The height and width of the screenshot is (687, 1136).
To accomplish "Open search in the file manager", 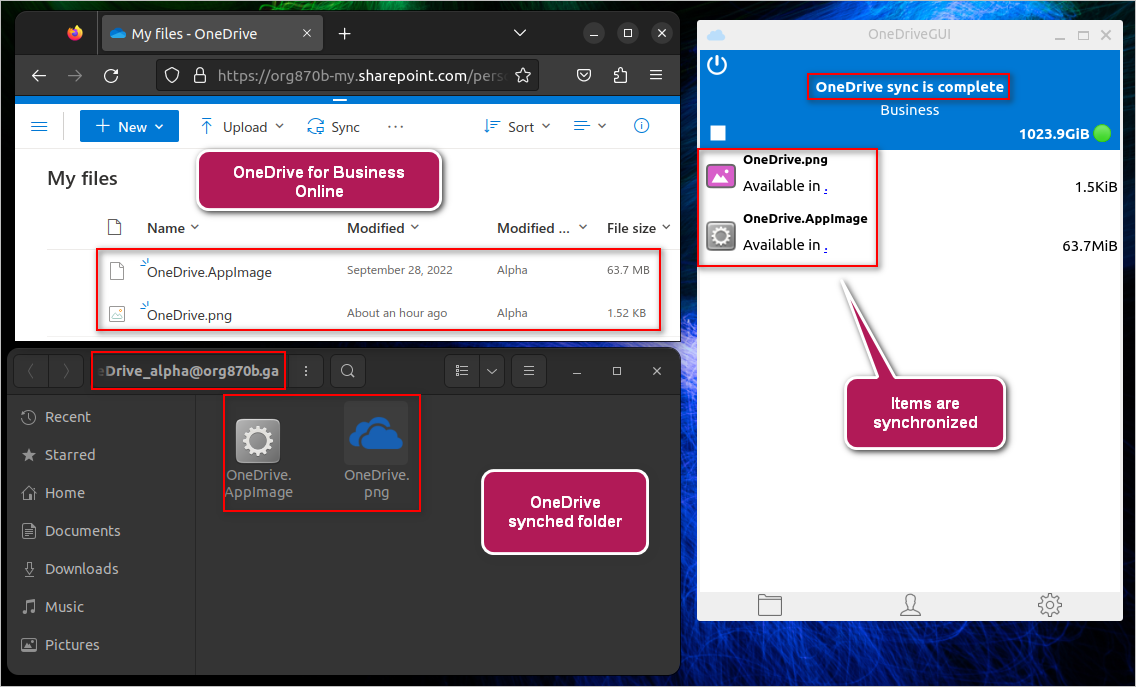I will pos(348,371).
